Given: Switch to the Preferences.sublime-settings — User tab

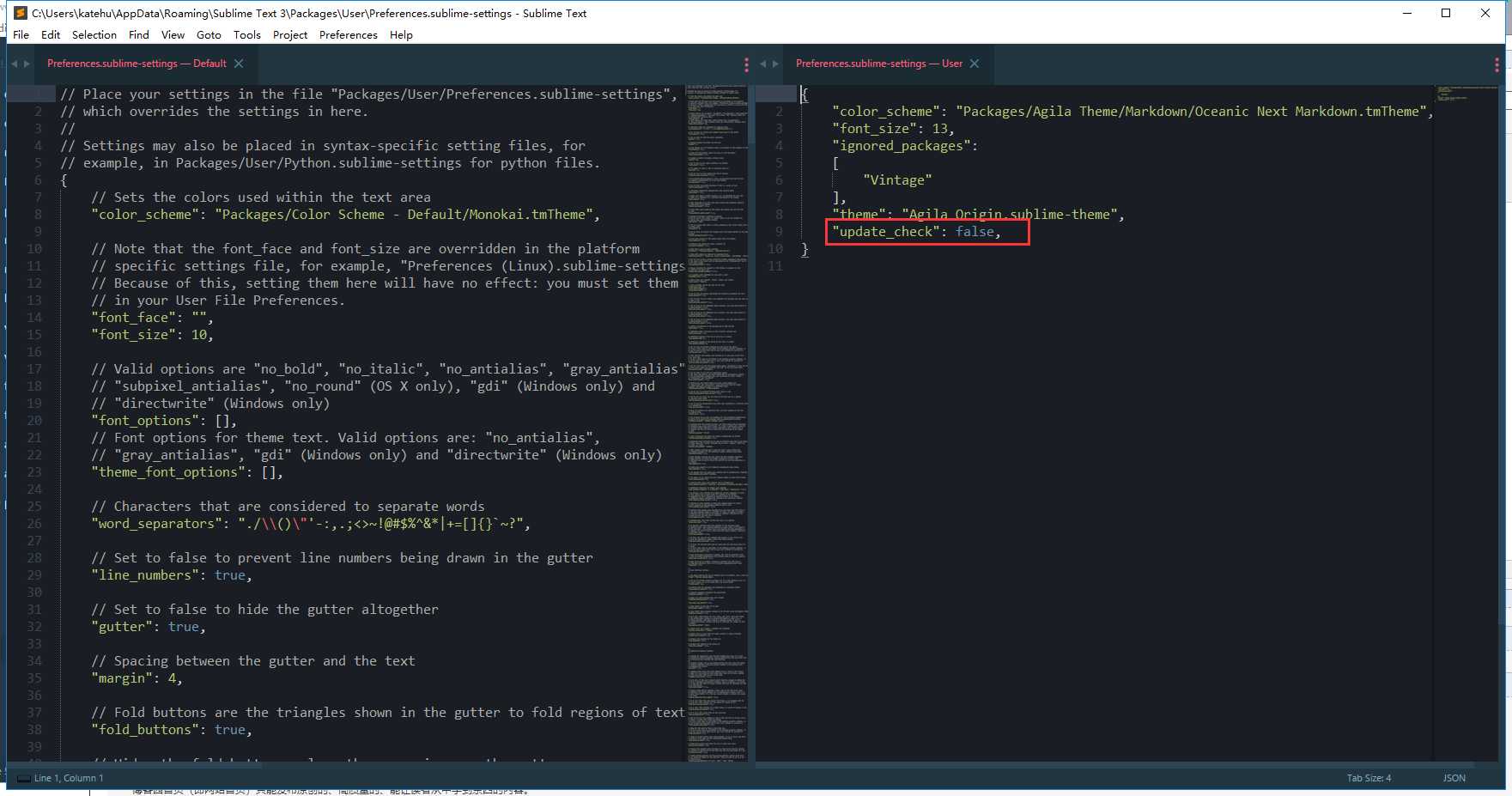Looking at the screenshot, I should point(879,64).
